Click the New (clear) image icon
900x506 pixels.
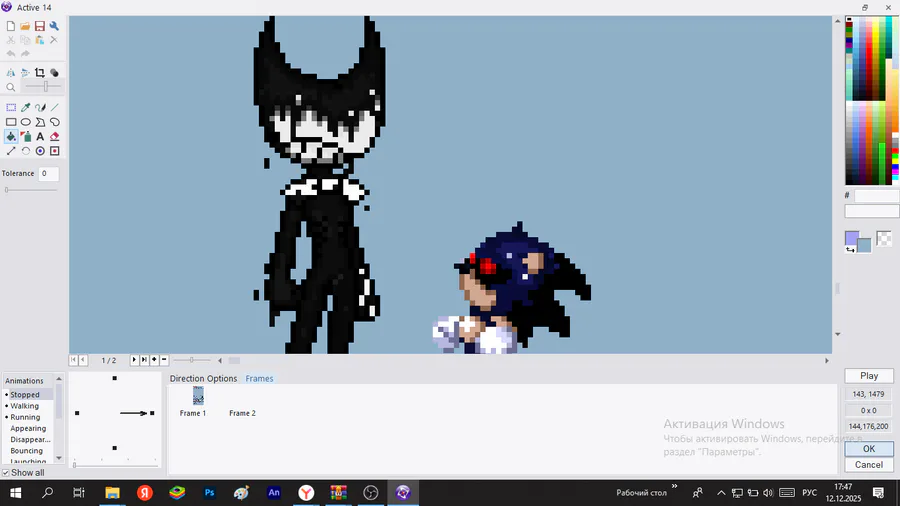11,26
